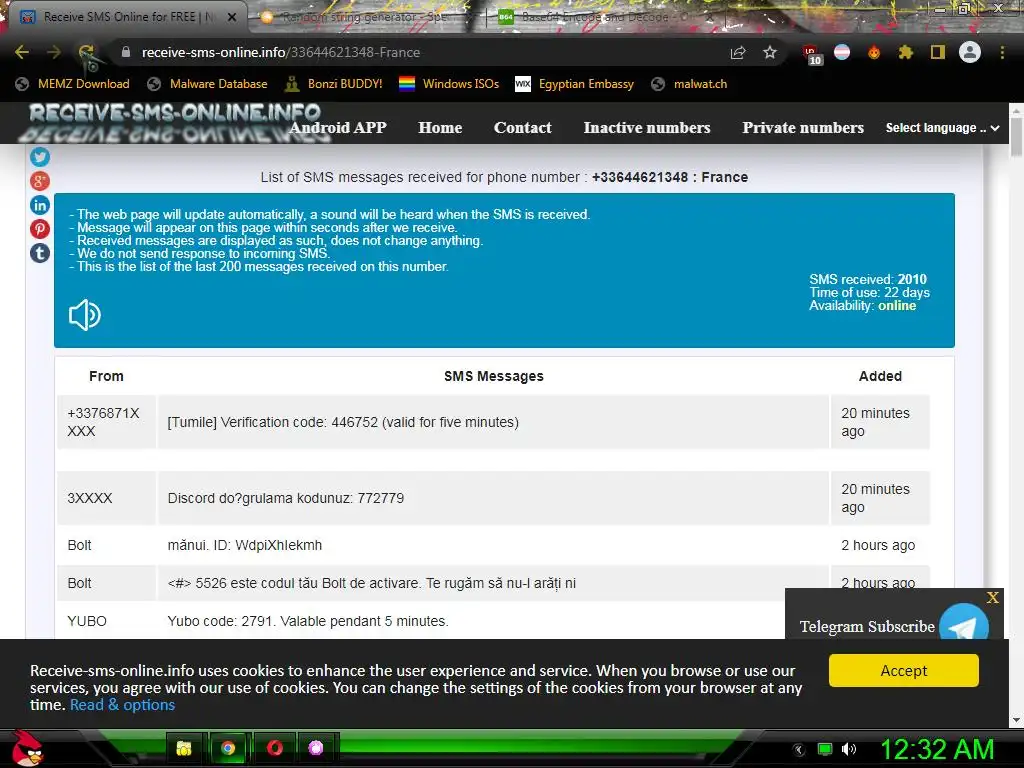Go to the Home menu item

440,128
